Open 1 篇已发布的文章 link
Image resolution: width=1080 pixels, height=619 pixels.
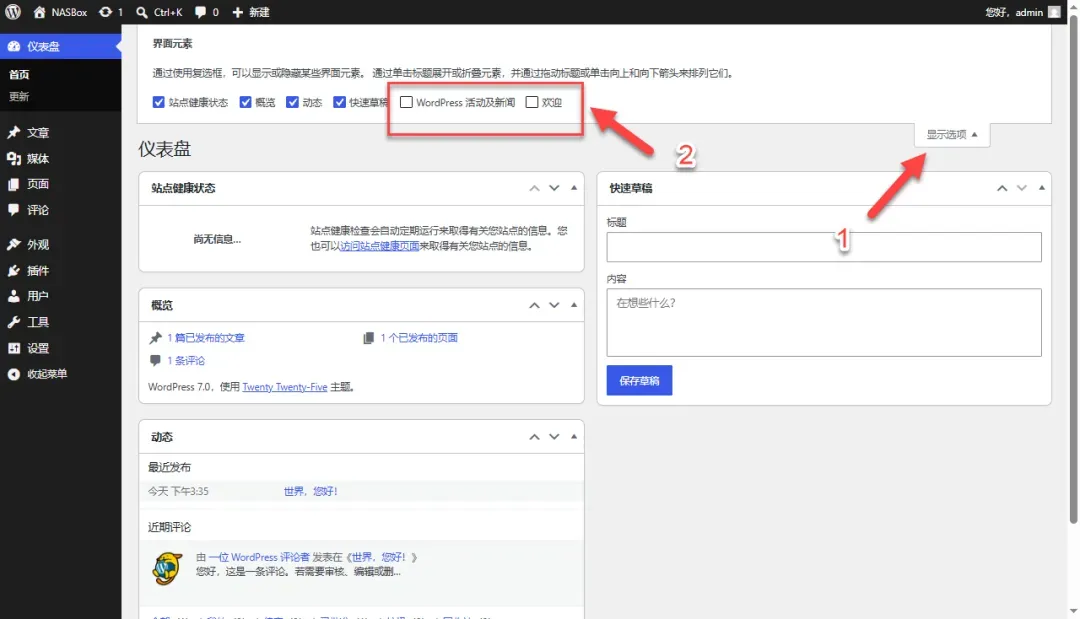pos(206,338)
